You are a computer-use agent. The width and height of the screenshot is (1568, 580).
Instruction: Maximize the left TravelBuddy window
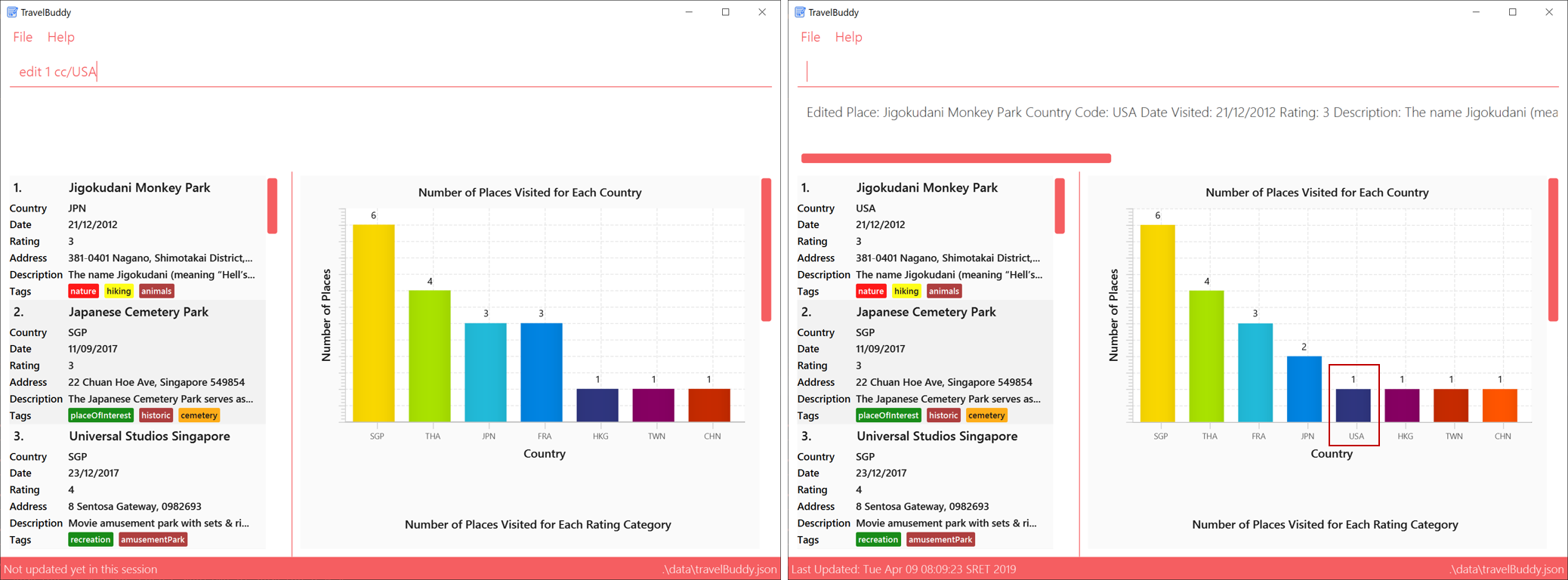point(726,12)
